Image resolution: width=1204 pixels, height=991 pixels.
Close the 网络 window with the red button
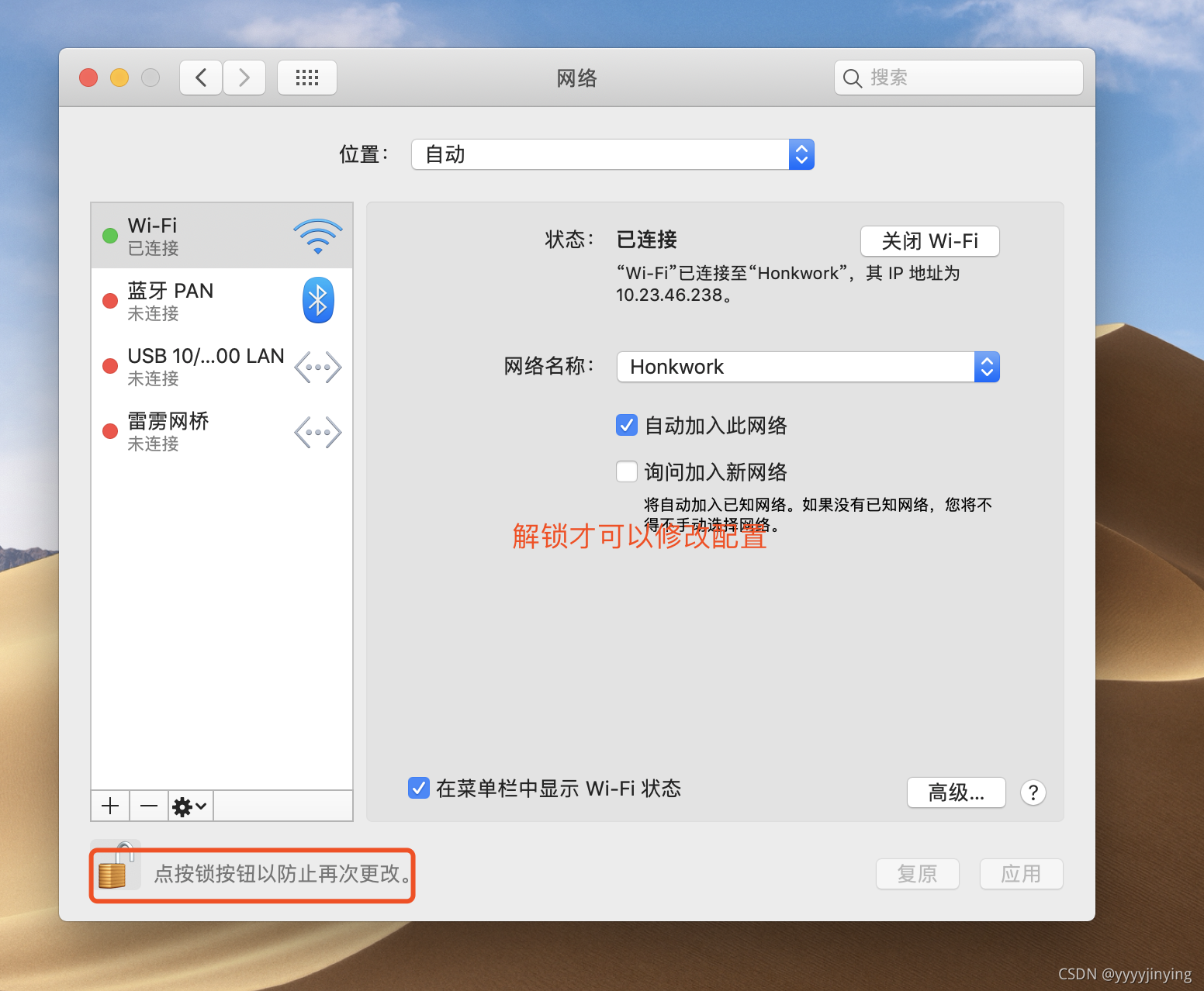(x=88, y=78)
